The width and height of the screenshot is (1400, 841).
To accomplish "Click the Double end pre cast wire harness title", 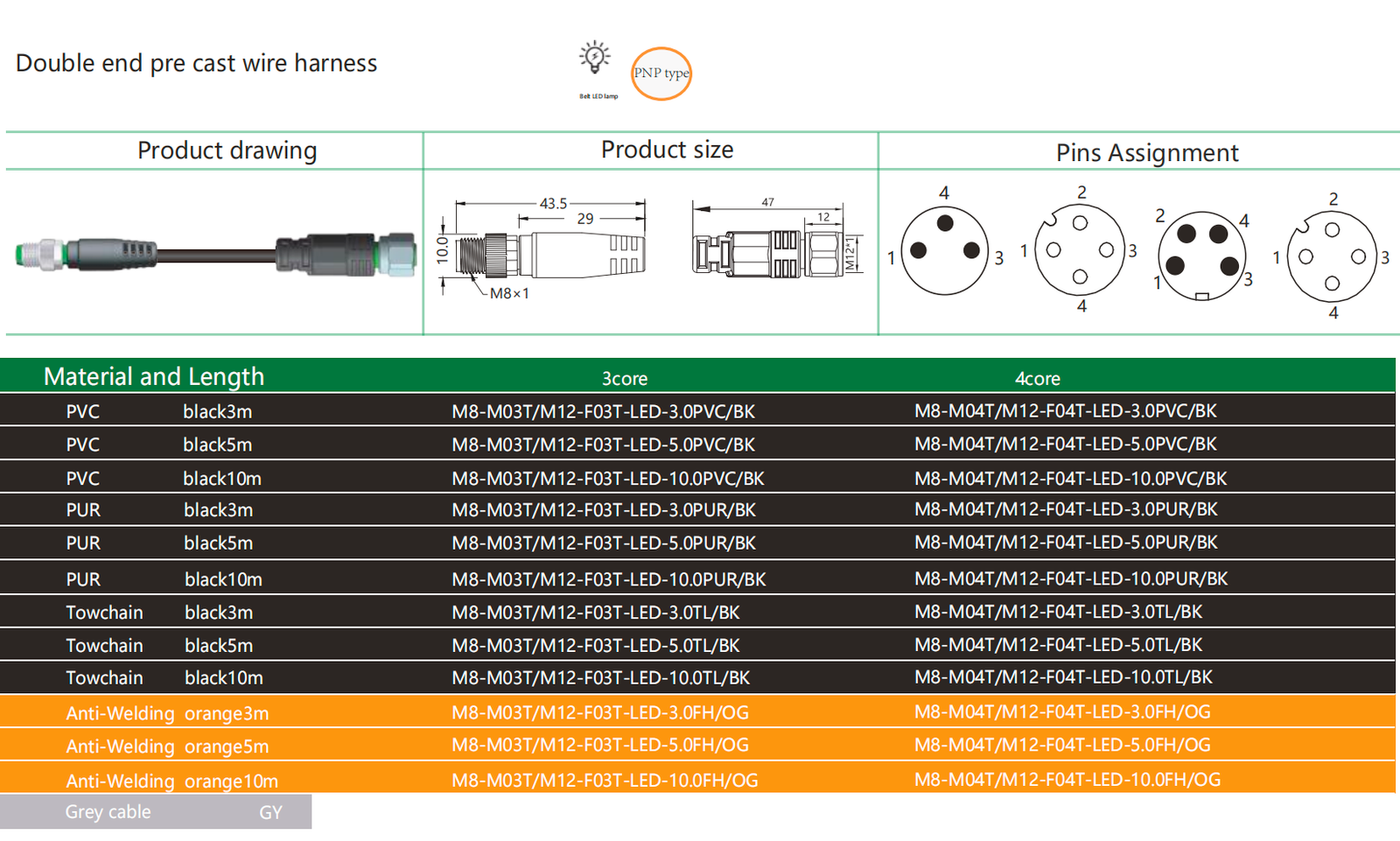I will tap(197, 63).
